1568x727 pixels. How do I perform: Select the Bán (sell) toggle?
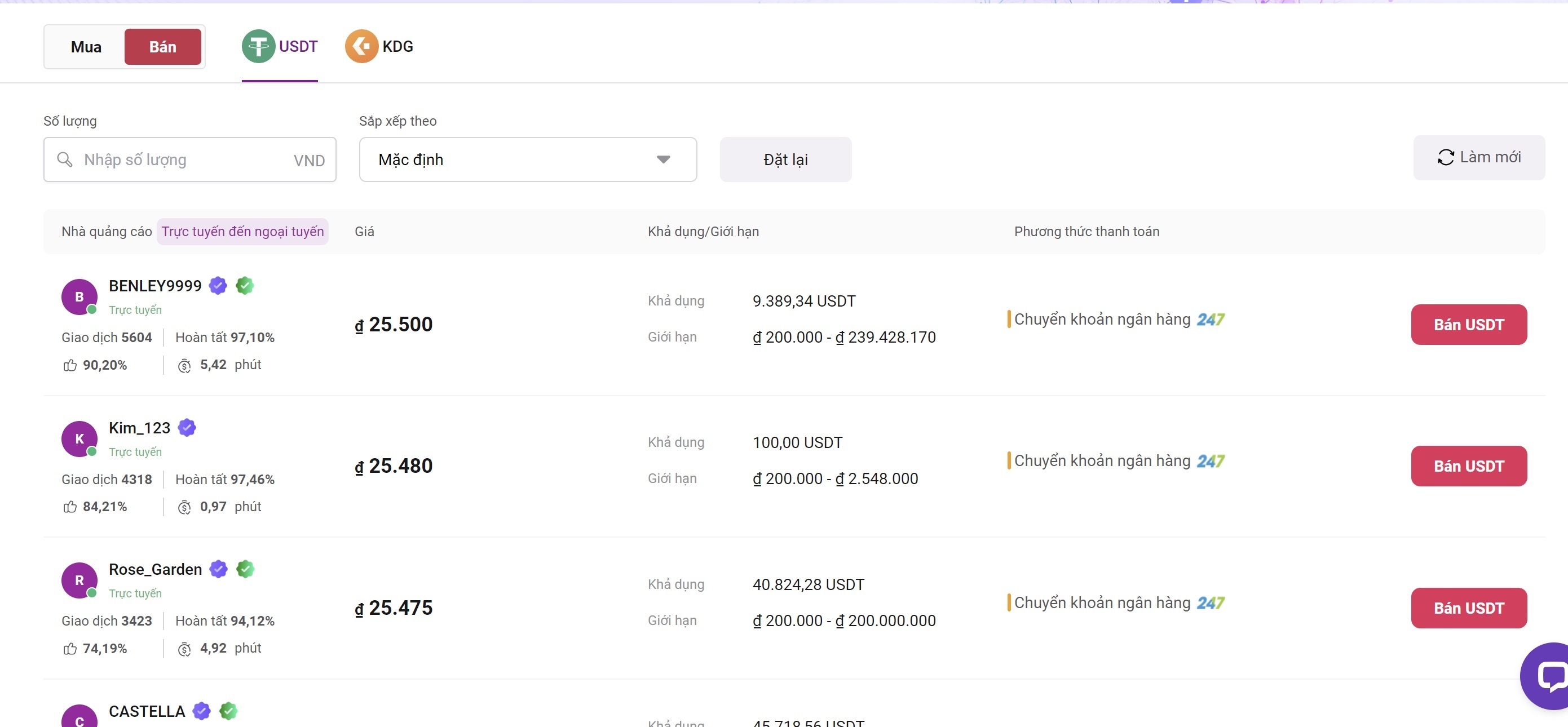tap(162, 47)
